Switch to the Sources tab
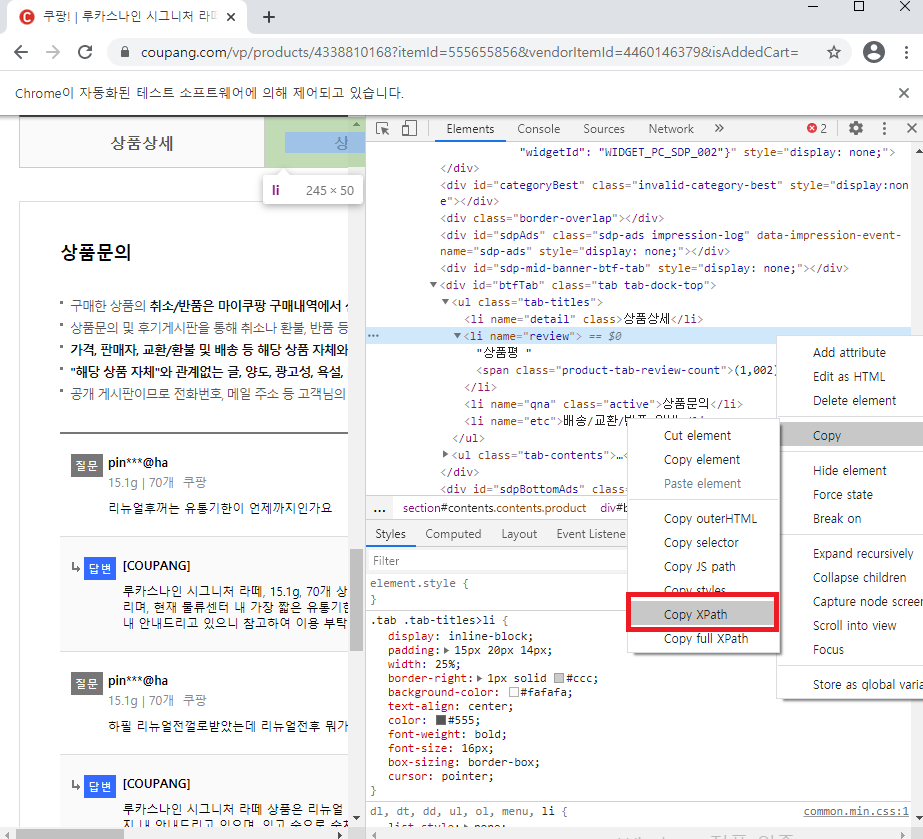 point(603,129)
